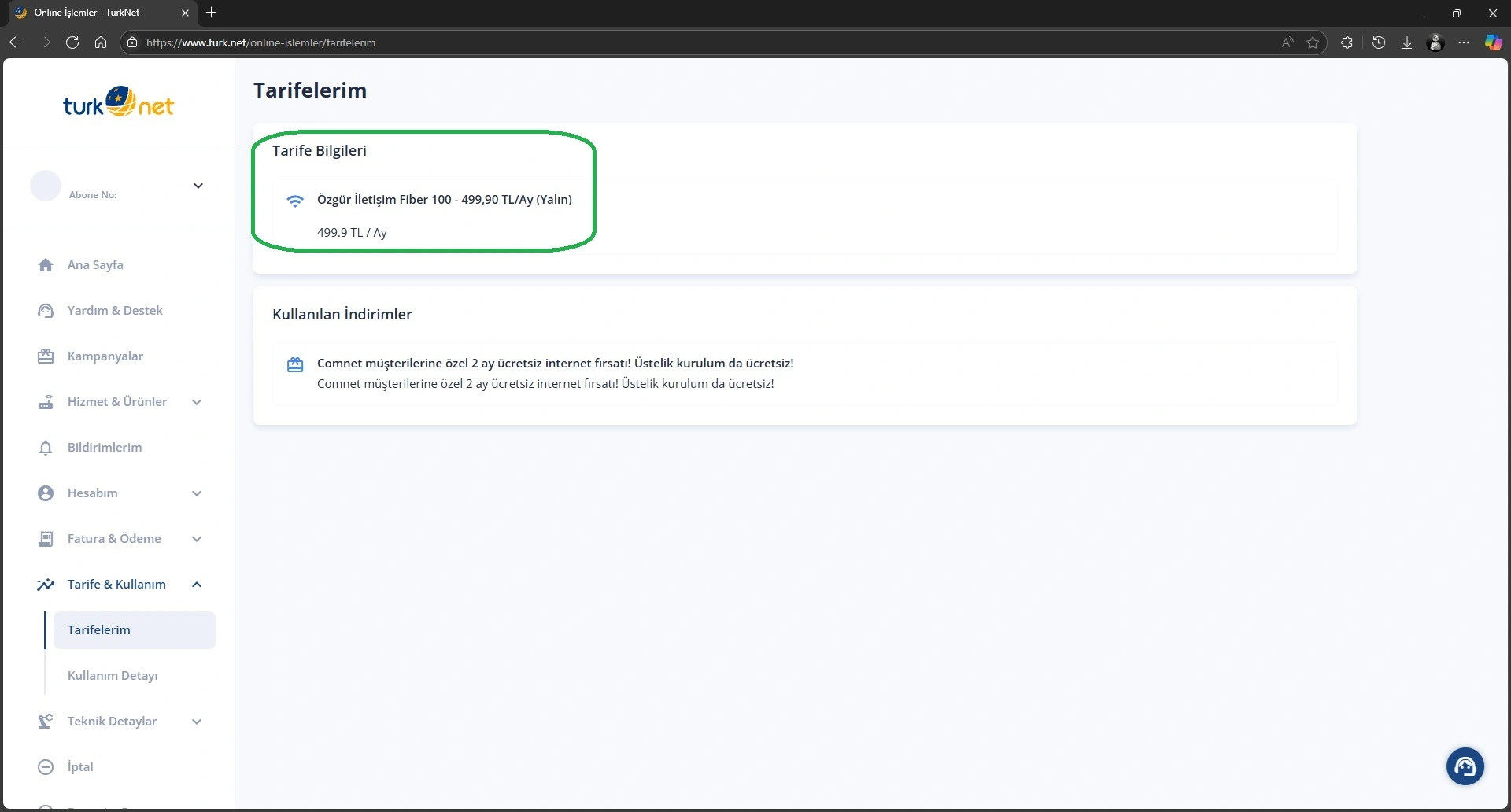This screenshot has height=812, width=1511.
Task: Click the Fatura & Ödeme receipt icon
Action: pyautogui.click(x=46, y=539)
